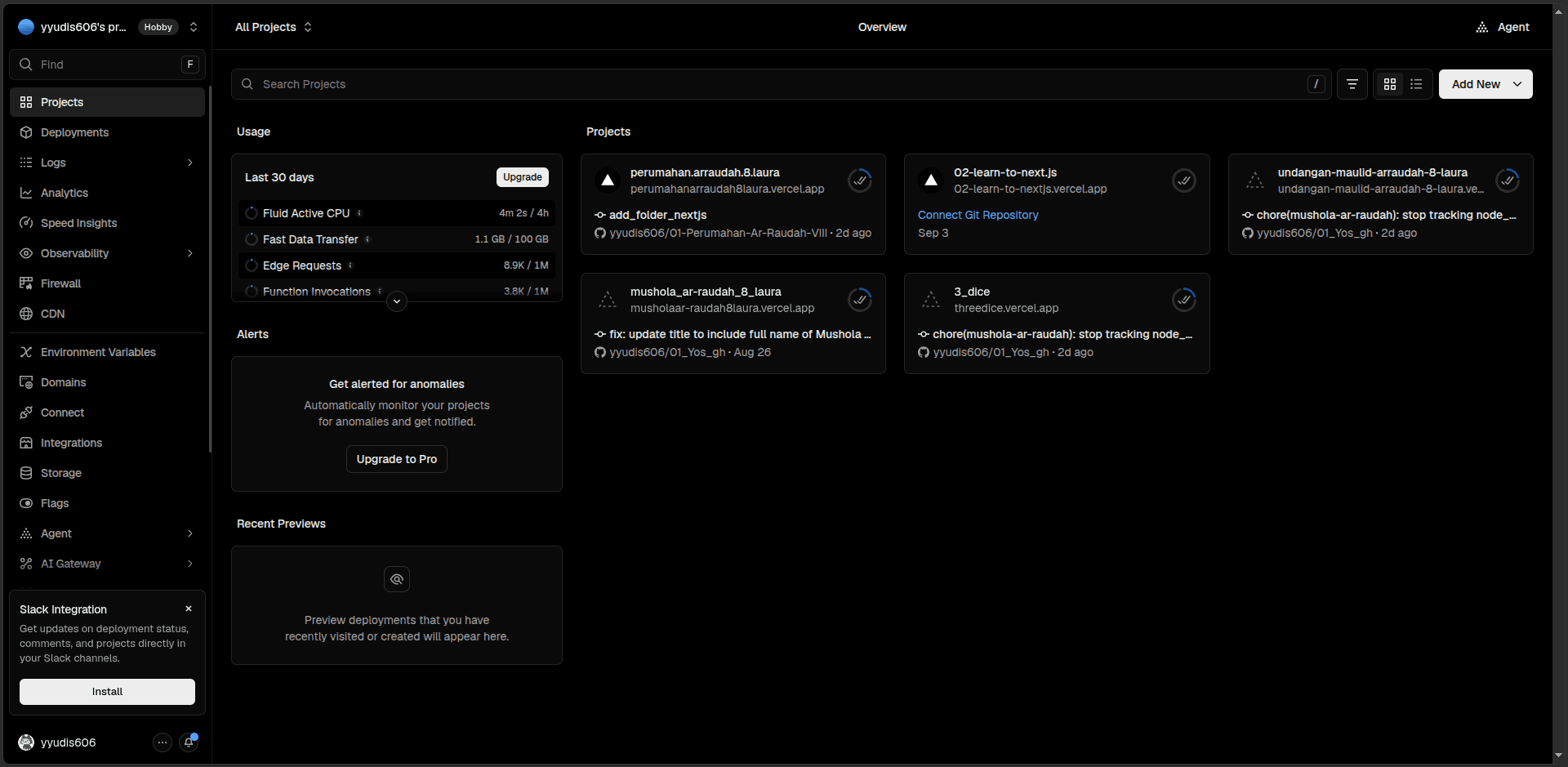This screenshot has width=1568, height=767.
Task: Click Upgrade to Pro button
Action: point(397,459)
